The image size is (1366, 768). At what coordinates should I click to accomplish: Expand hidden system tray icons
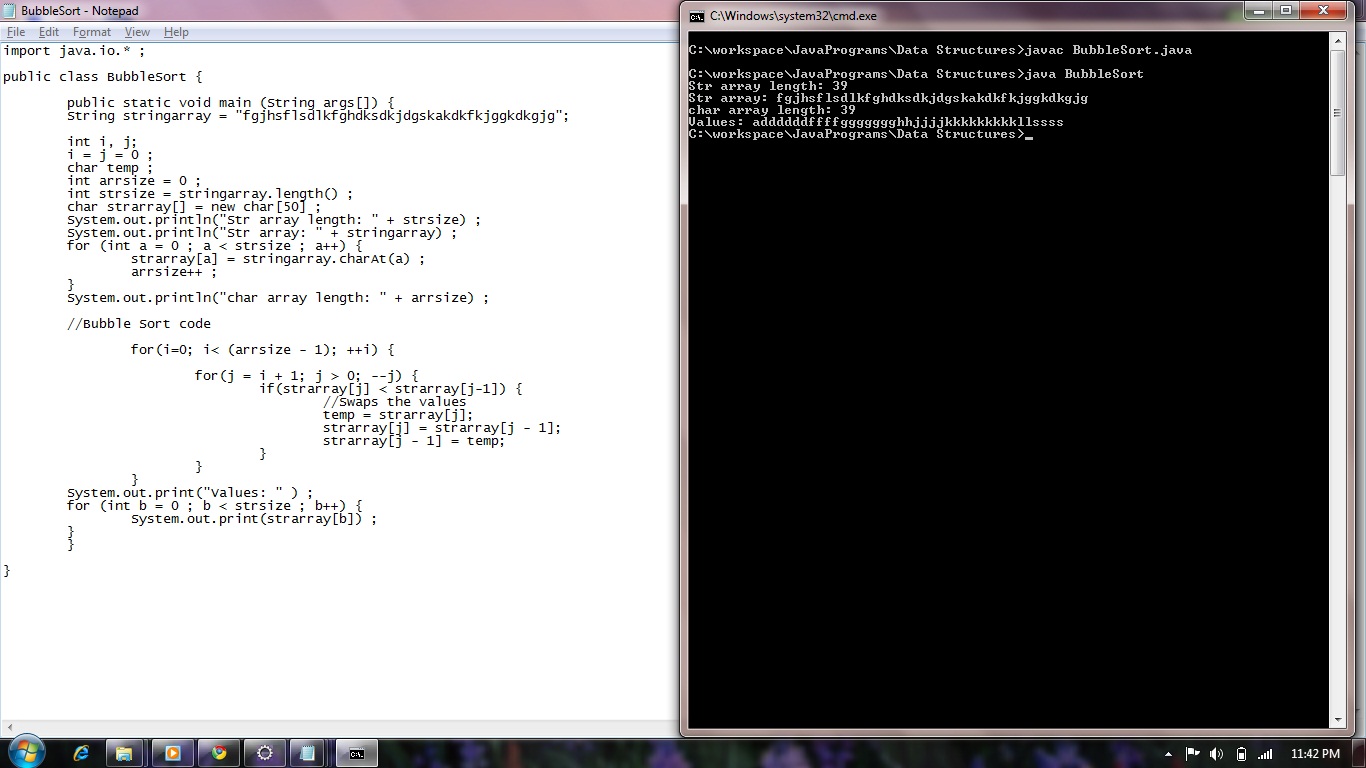(1168, 754)
